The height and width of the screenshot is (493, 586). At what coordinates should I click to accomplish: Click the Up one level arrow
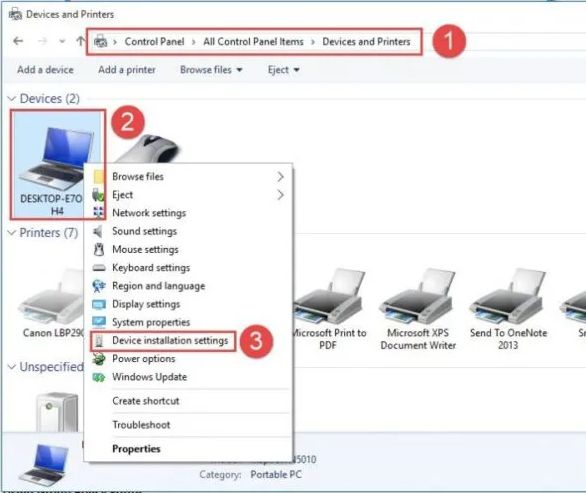point(80,41)
